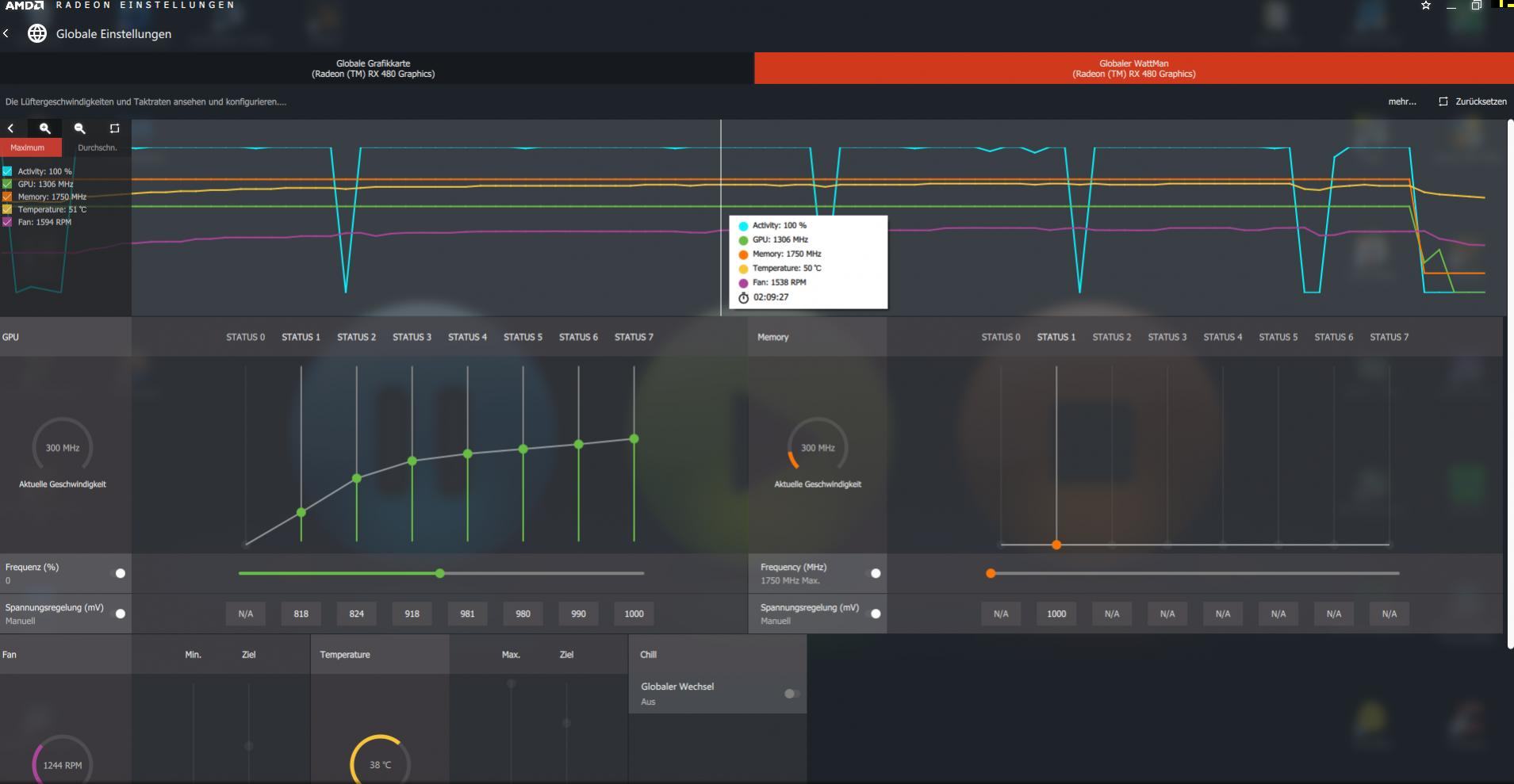
Task: Click the Fan Min. column label
Action: 193,655
